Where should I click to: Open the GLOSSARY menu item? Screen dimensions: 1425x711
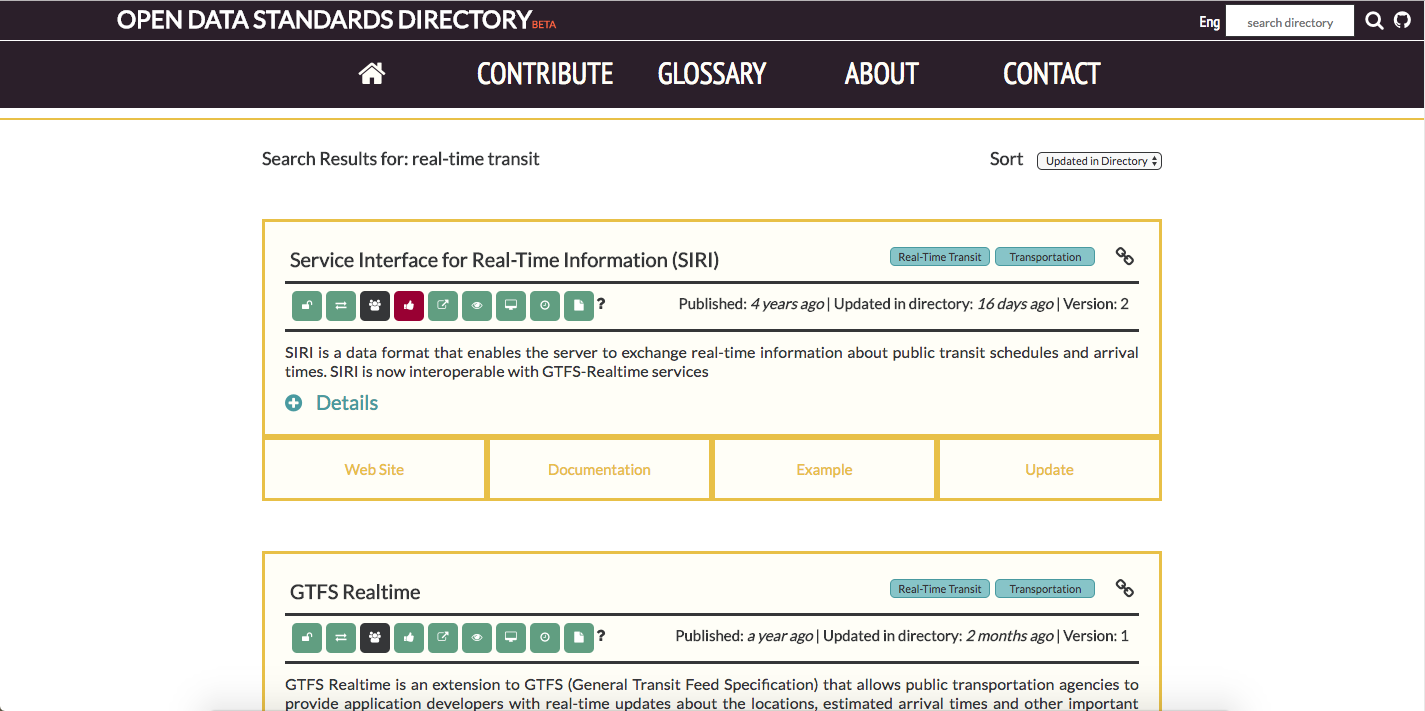pos(712,74)
